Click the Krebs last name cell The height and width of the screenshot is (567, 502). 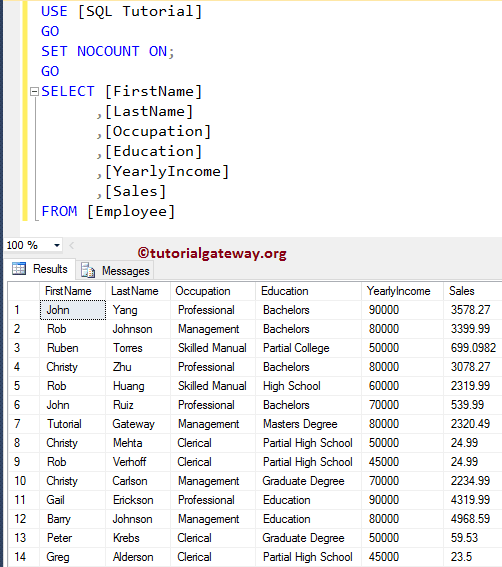tap(138, 538)
